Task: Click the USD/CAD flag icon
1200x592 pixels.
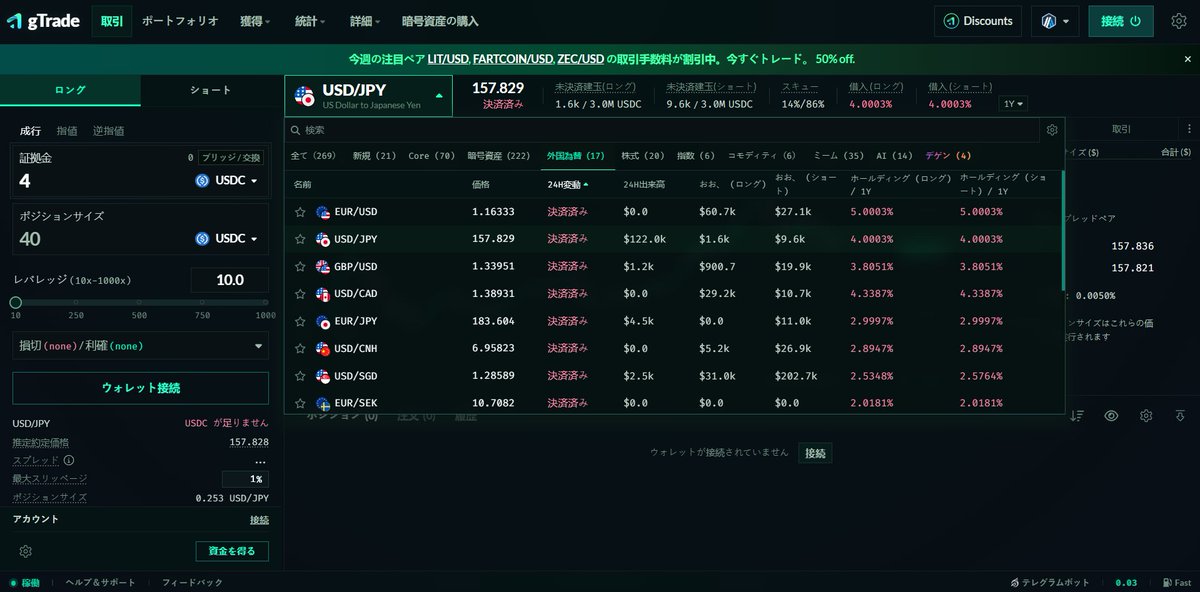Action: [x=322, y=294]
